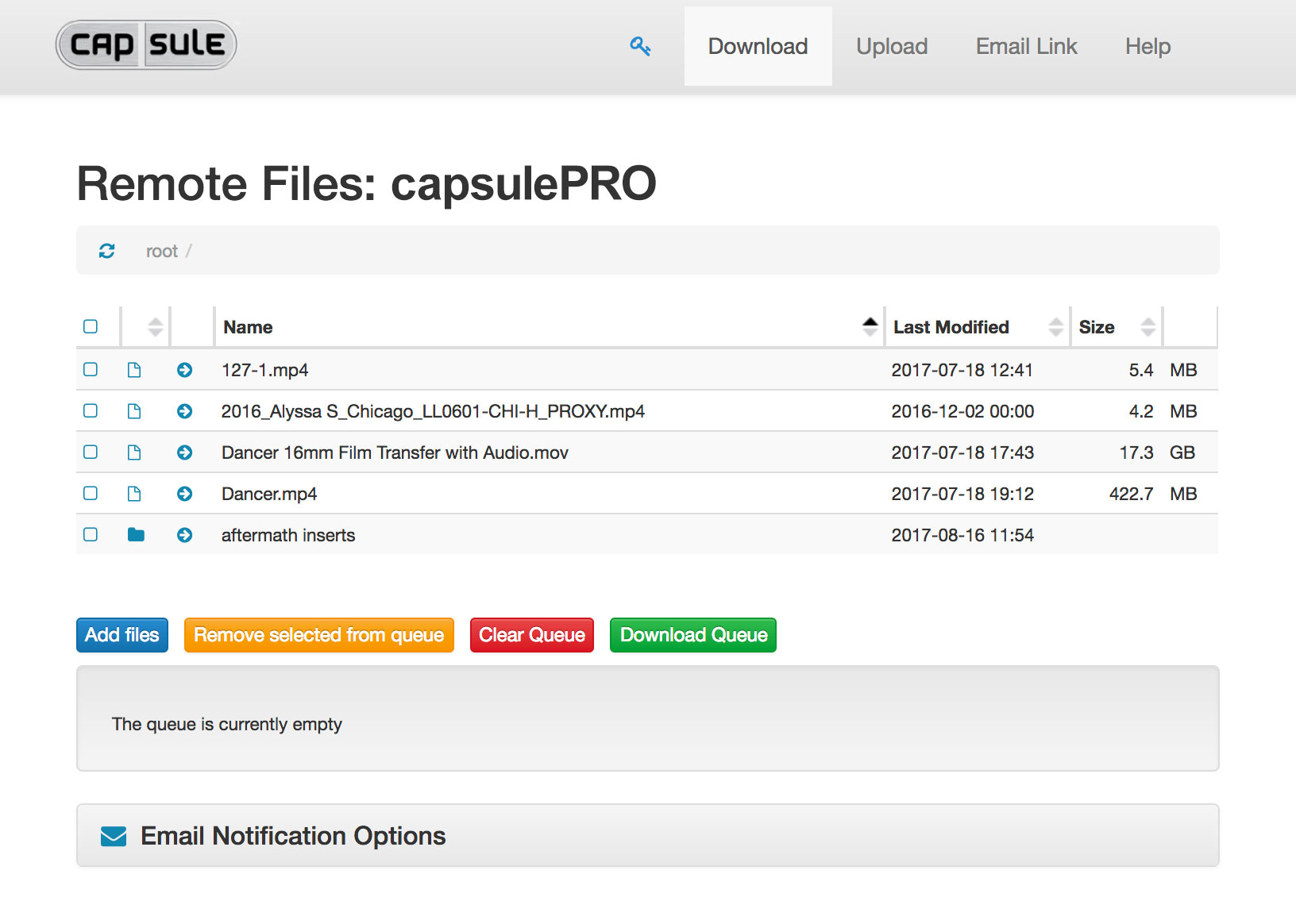1296x924 pixels.
Task: Open the Email Link tab
Action: point(1027,46)
